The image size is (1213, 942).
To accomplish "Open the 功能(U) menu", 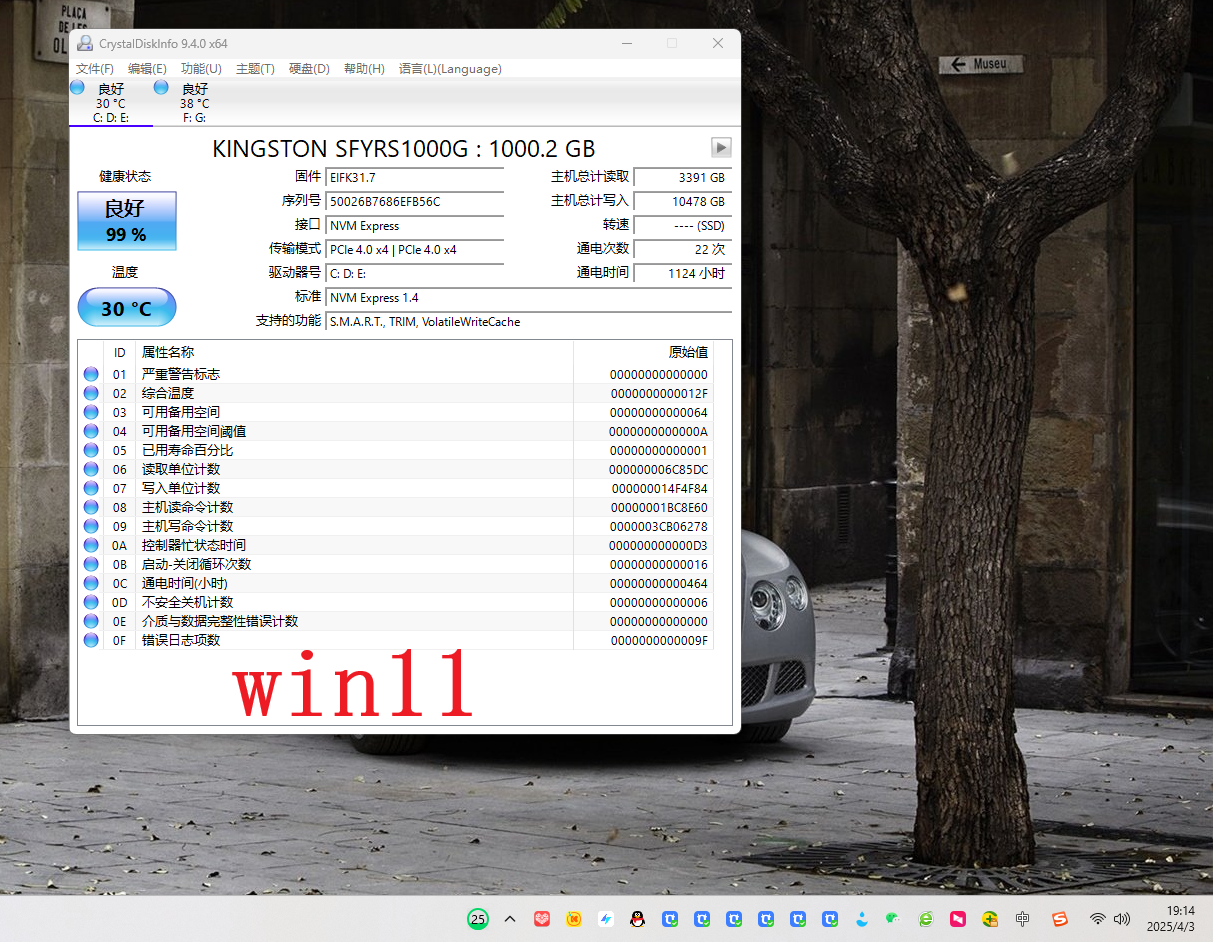I will [201, 69].
